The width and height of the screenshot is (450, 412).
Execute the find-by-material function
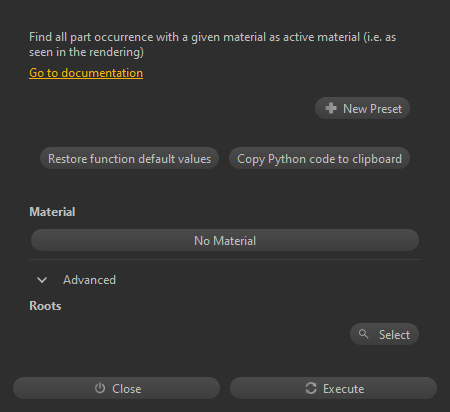[x=333, y=388]
